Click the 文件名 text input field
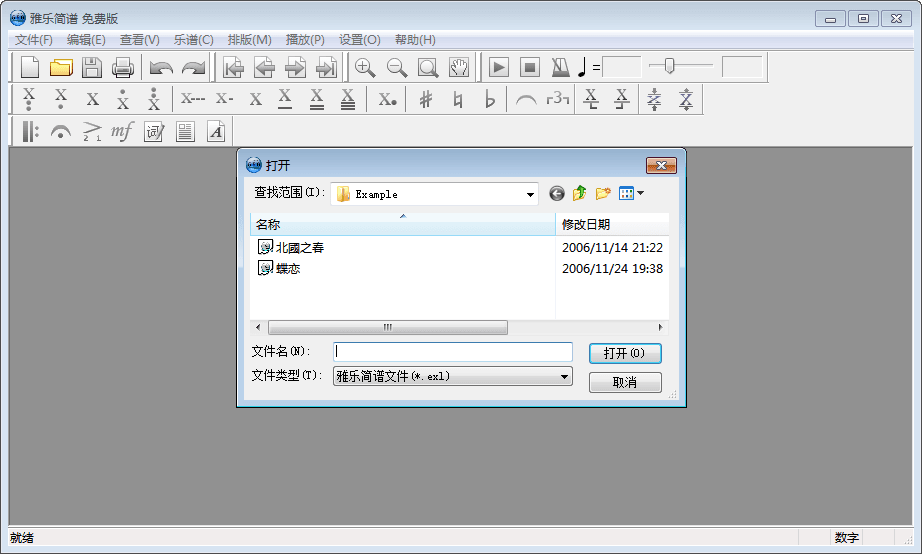The height and width of the screenshot is (554, 922). 453,352
